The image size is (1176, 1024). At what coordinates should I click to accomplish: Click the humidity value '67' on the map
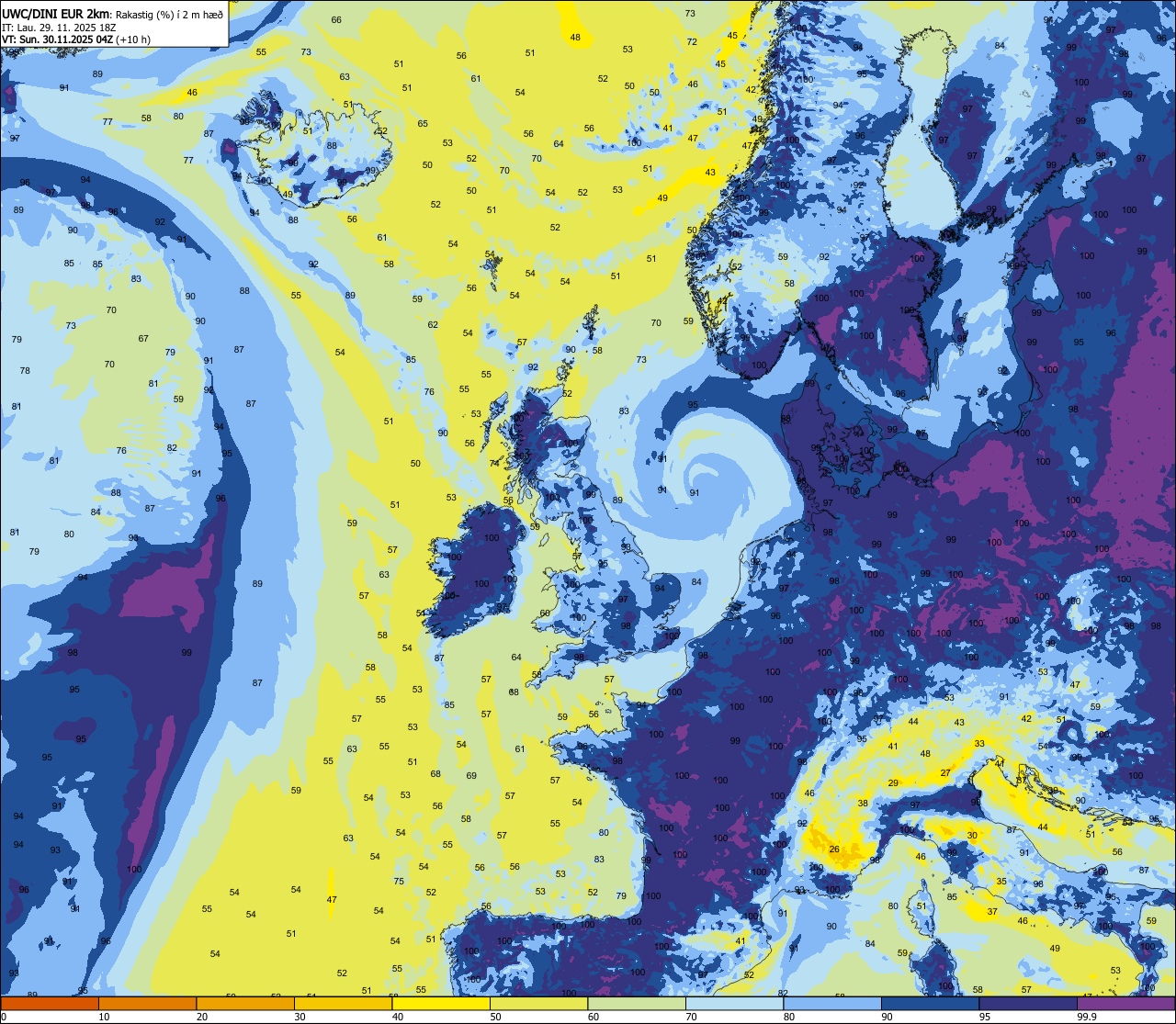pyautogui.click(x=143, y=339)
